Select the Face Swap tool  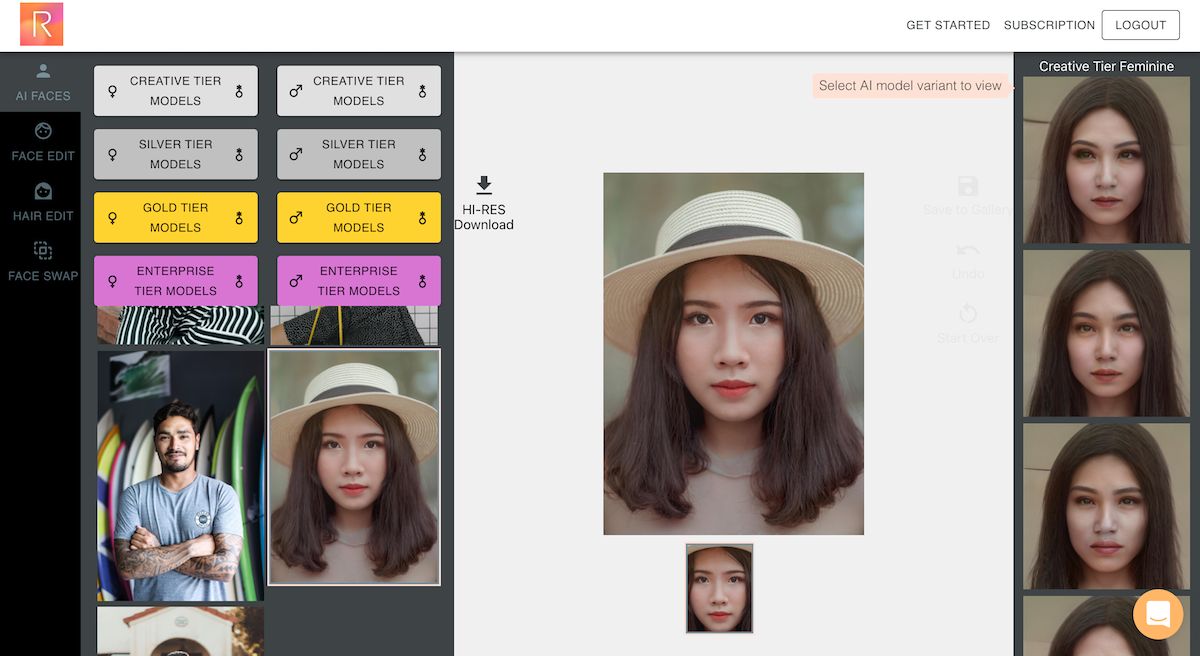pyautogui.click(x=43, y=262)
